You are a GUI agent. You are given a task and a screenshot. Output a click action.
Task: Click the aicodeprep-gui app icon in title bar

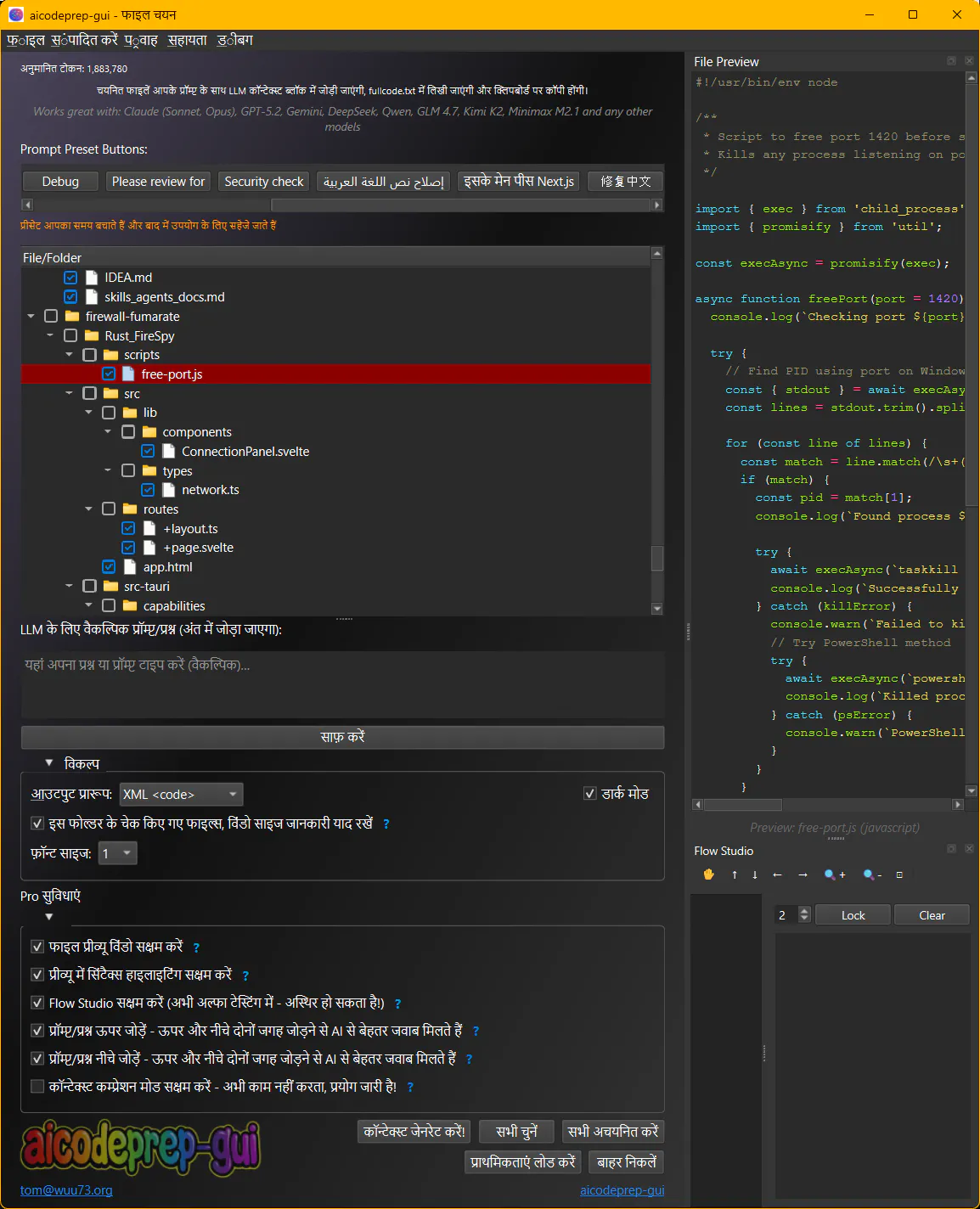click(x=16, y=14)
